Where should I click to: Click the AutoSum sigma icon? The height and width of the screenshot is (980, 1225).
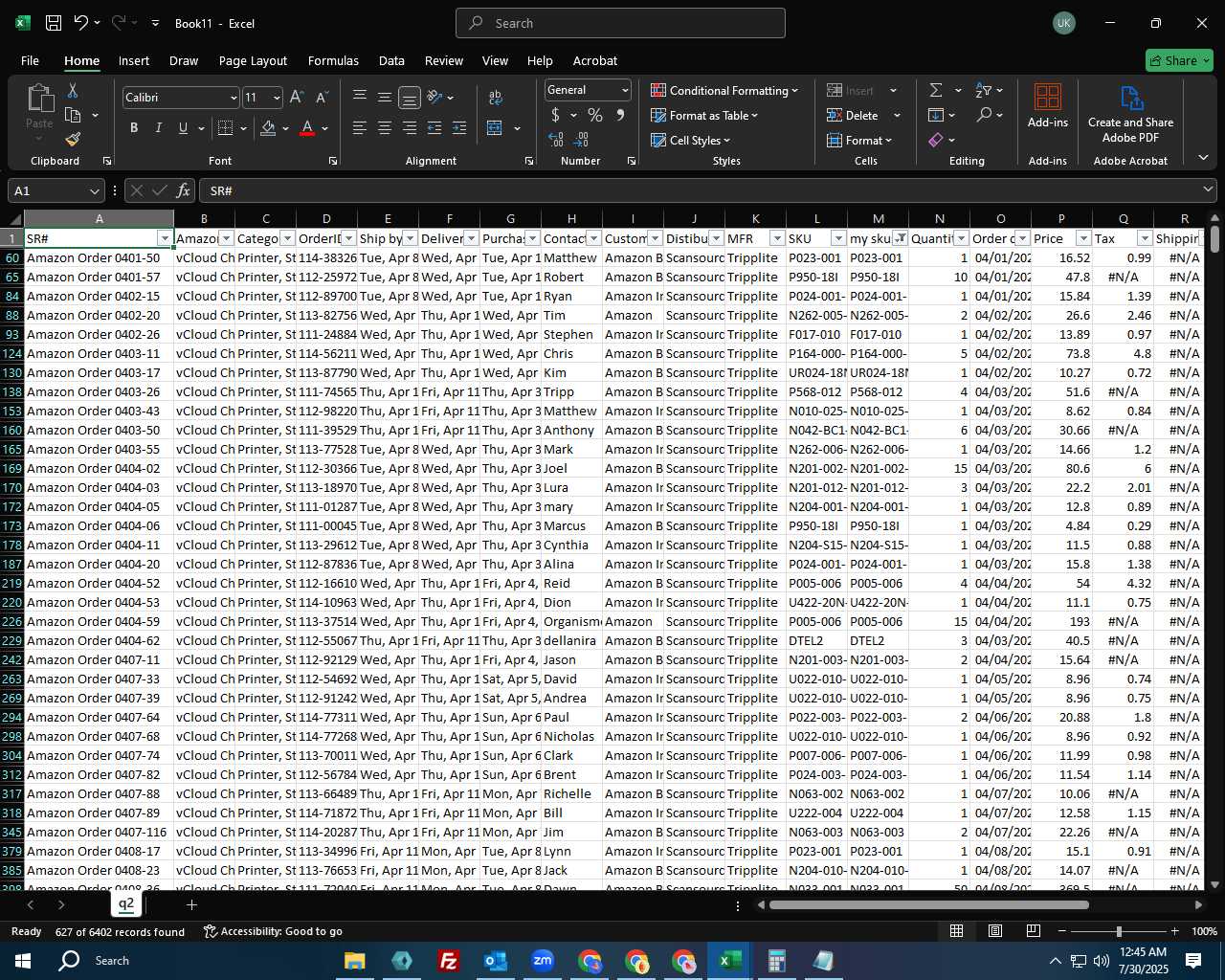[x=936, y=90]
